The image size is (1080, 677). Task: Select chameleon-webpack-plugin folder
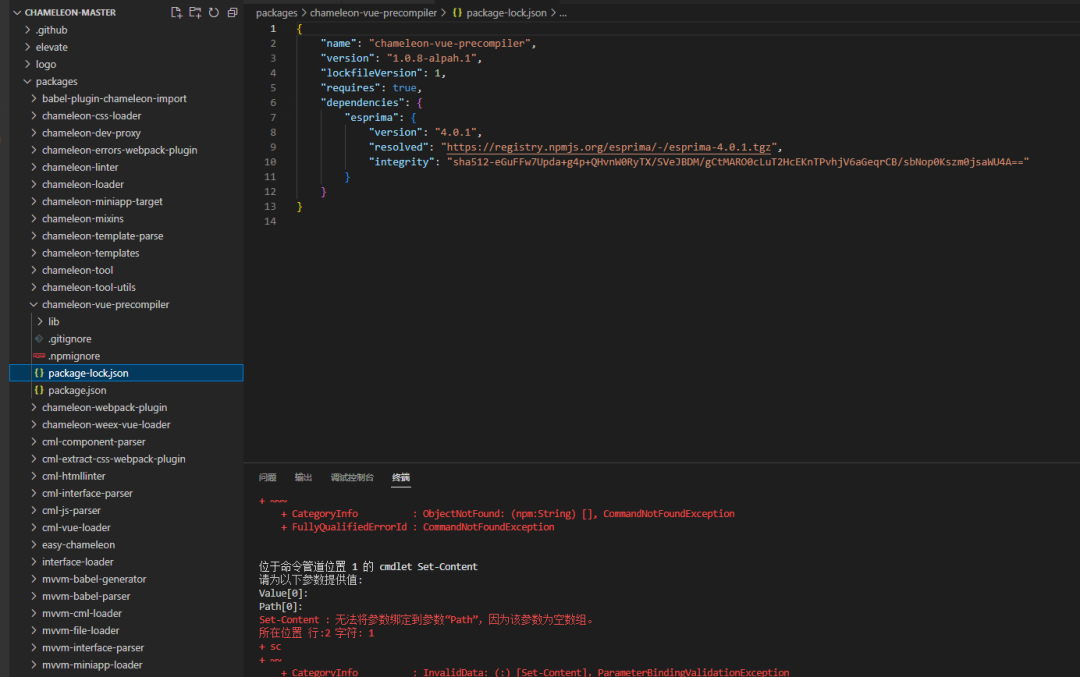(104, 407)
